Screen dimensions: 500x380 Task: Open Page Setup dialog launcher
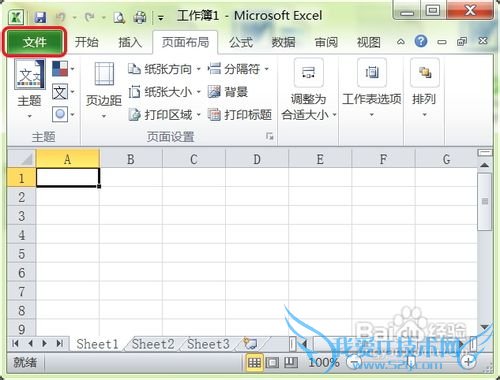pos(270,136)
